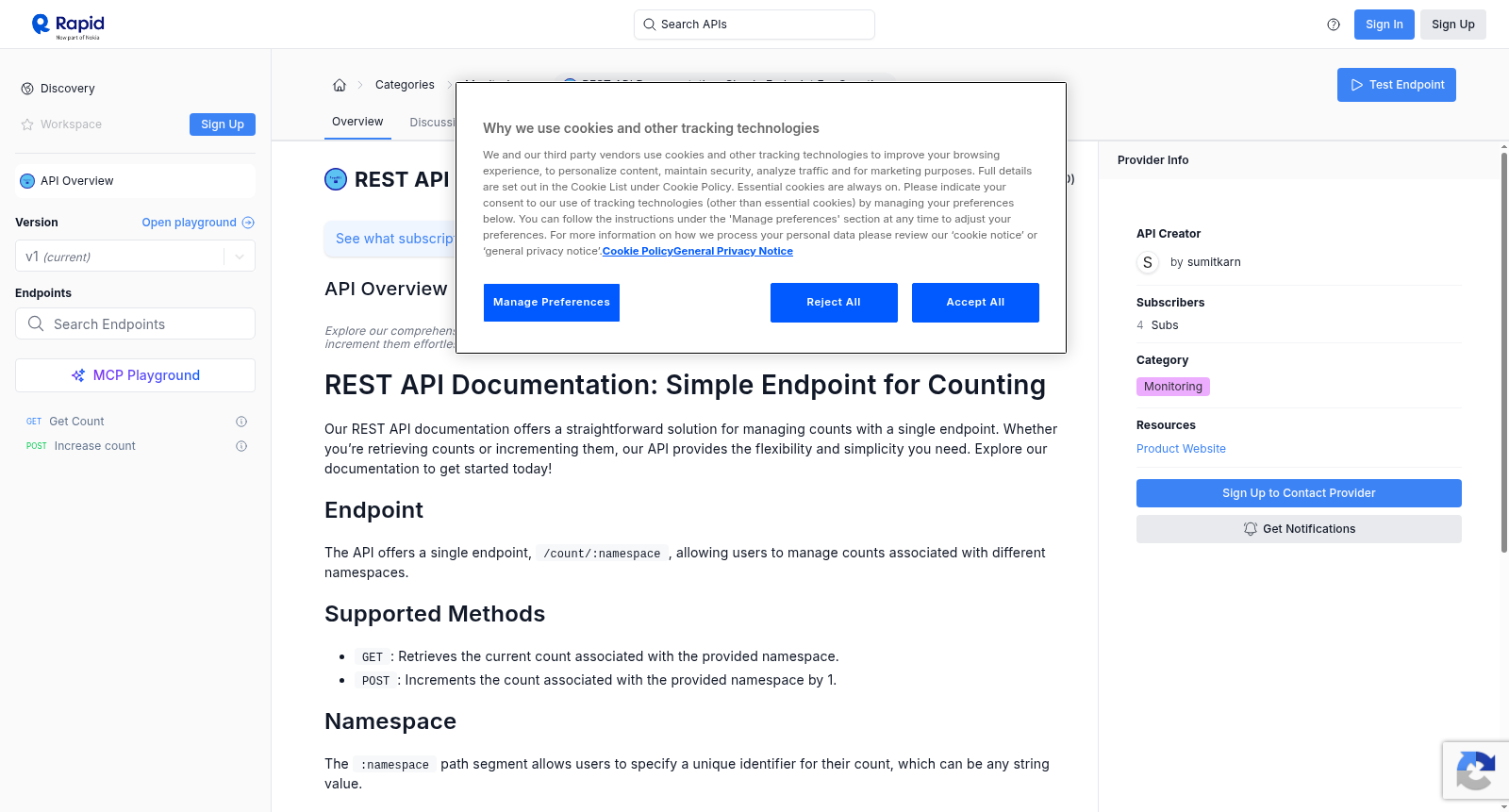Click the Test Endpoint button
The image size is (1509, 812).
[x=1397, y=85]
